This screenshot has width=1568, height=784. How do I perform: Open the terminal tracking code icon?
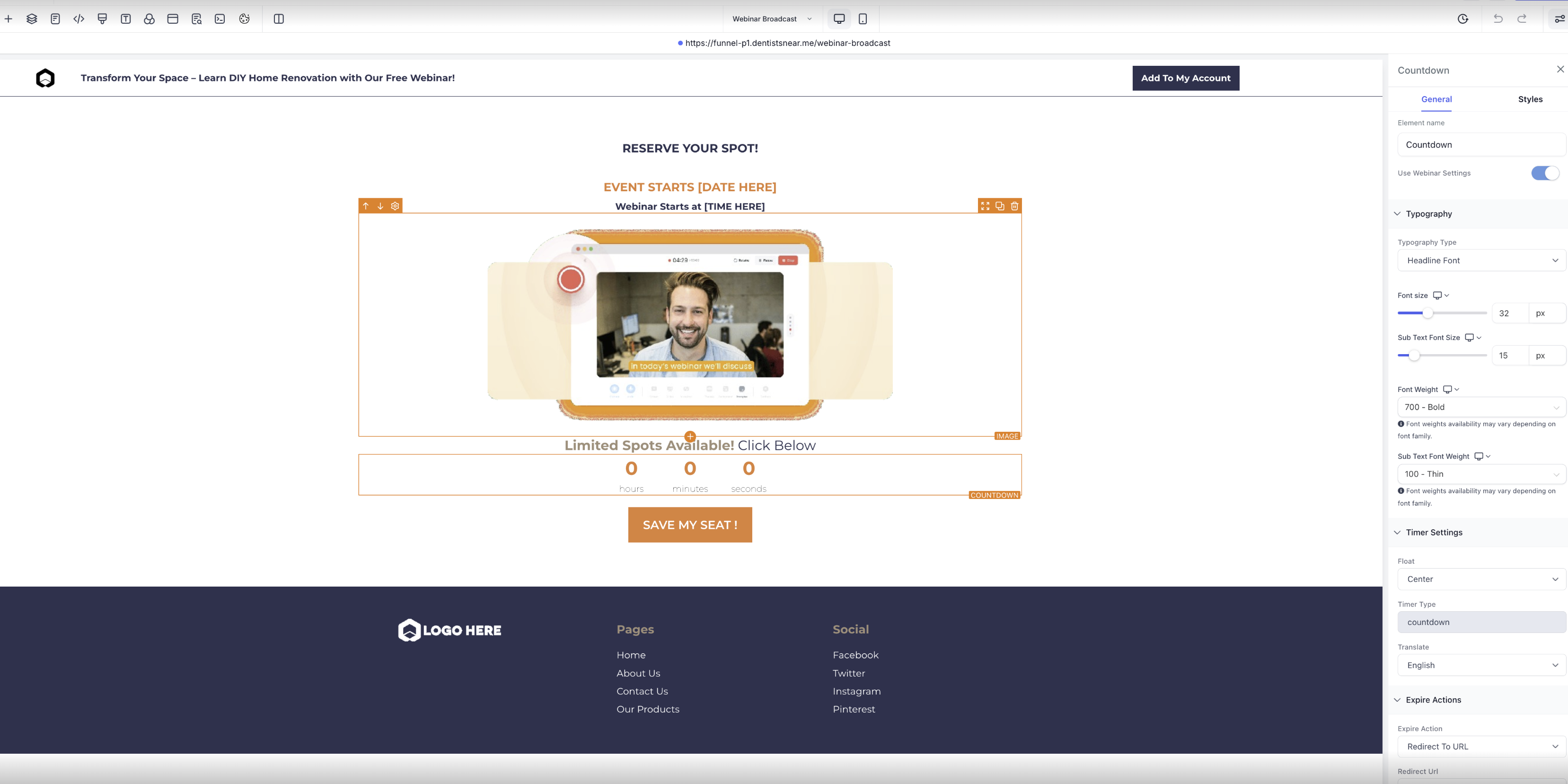coord(220,19)
